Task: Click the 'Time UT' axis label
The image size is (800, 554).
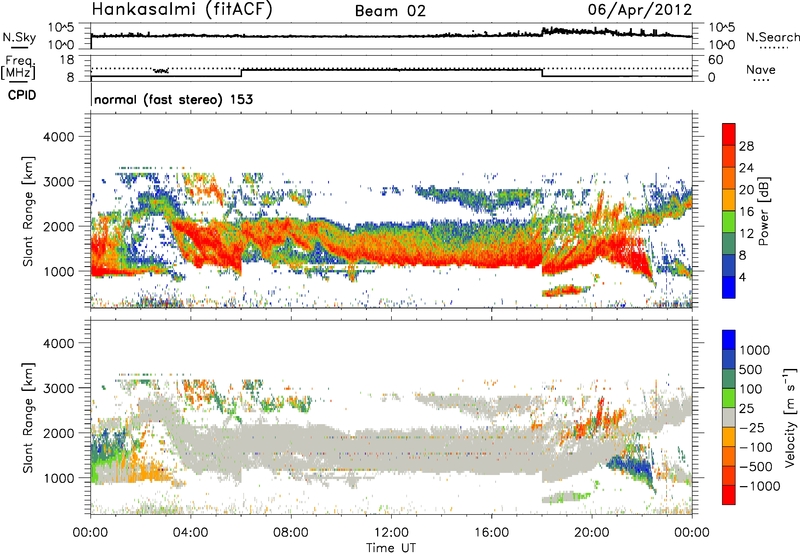Action: (x=391, y=548)
